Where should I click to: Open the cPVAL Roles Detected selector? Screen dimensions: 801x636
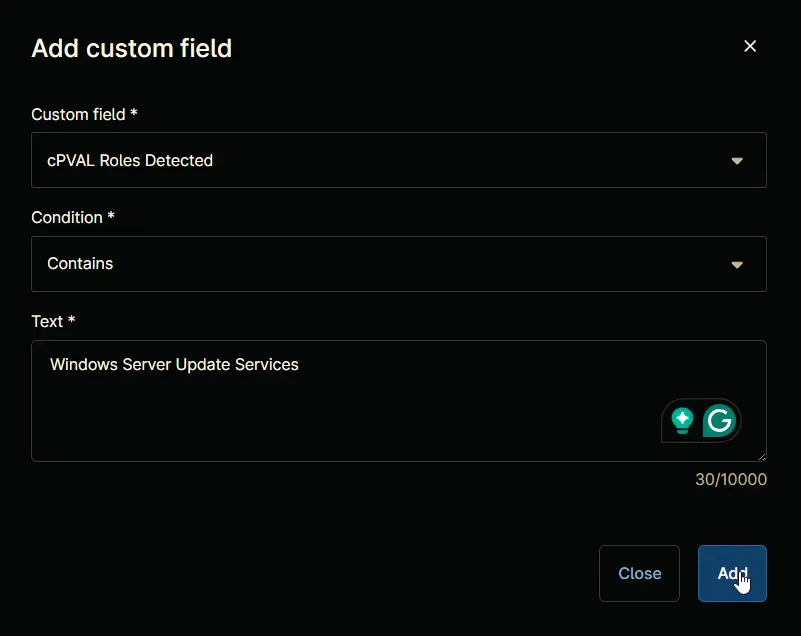click(398, 160)
